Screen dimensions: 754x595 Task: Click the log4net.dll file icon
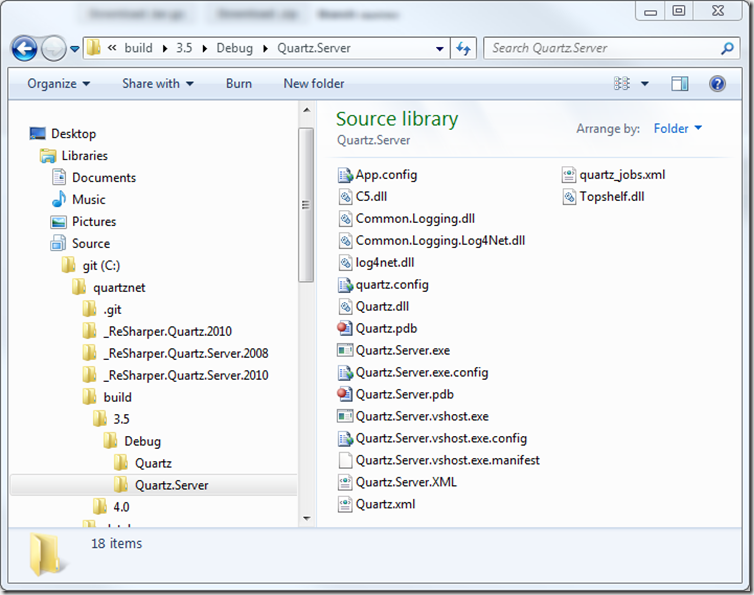(x=345, y=263)
